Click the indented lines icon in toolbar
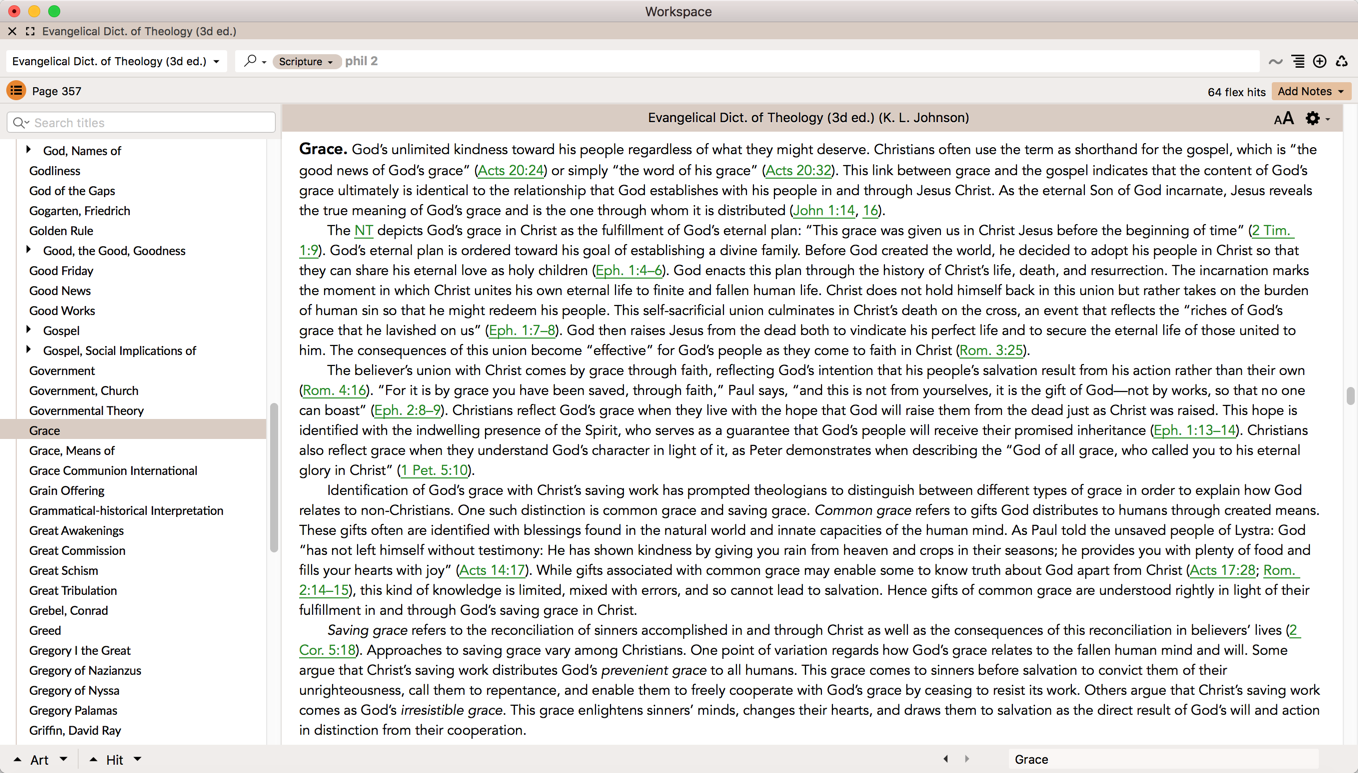The image size is (1358, 773). pyautogui.click(x=1298, y=62)
